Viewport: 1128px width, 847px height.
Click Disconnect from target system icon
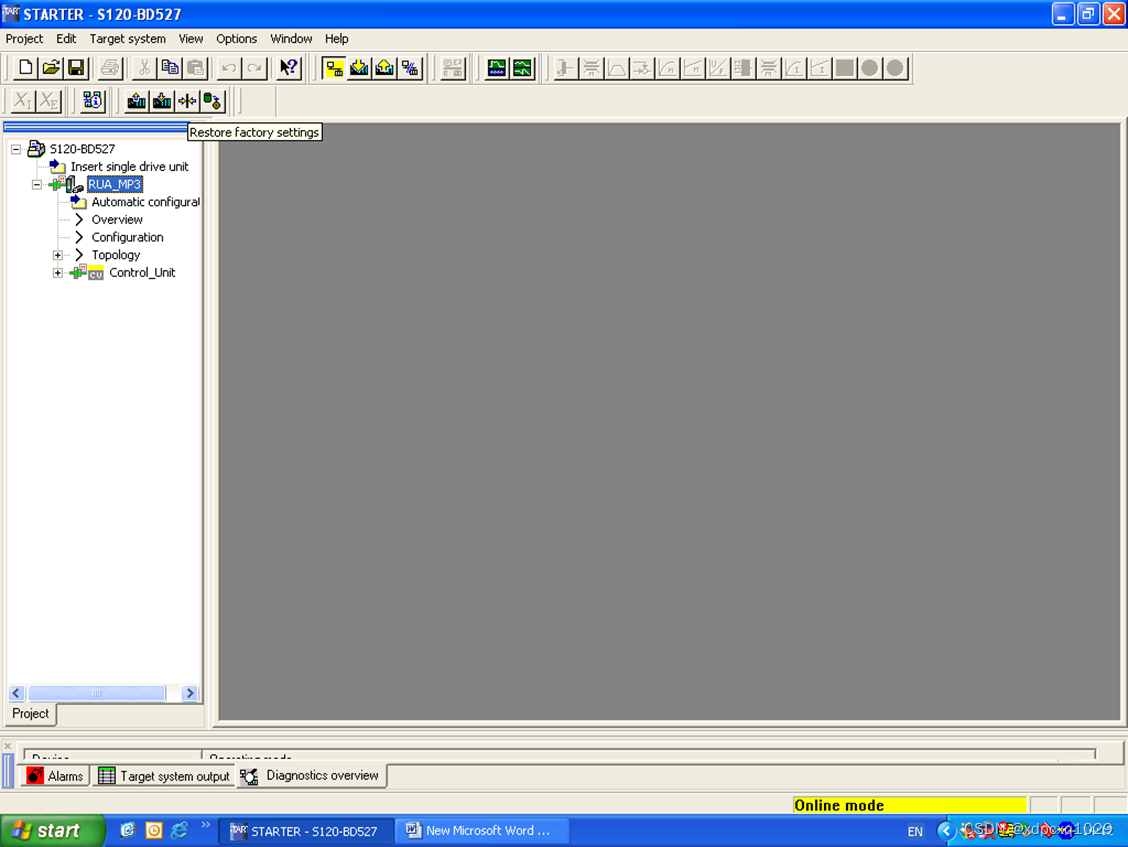(410, 68)
